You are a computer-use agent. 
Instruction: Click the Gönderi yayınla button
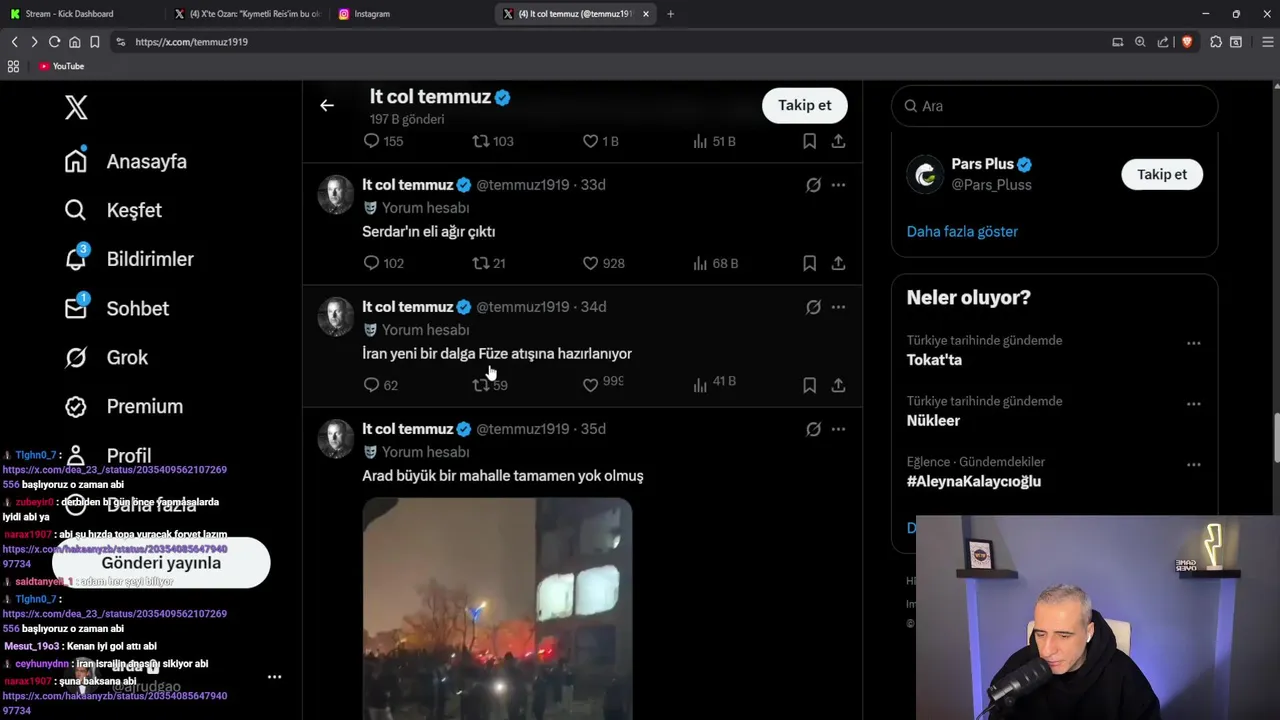point(161,563)
